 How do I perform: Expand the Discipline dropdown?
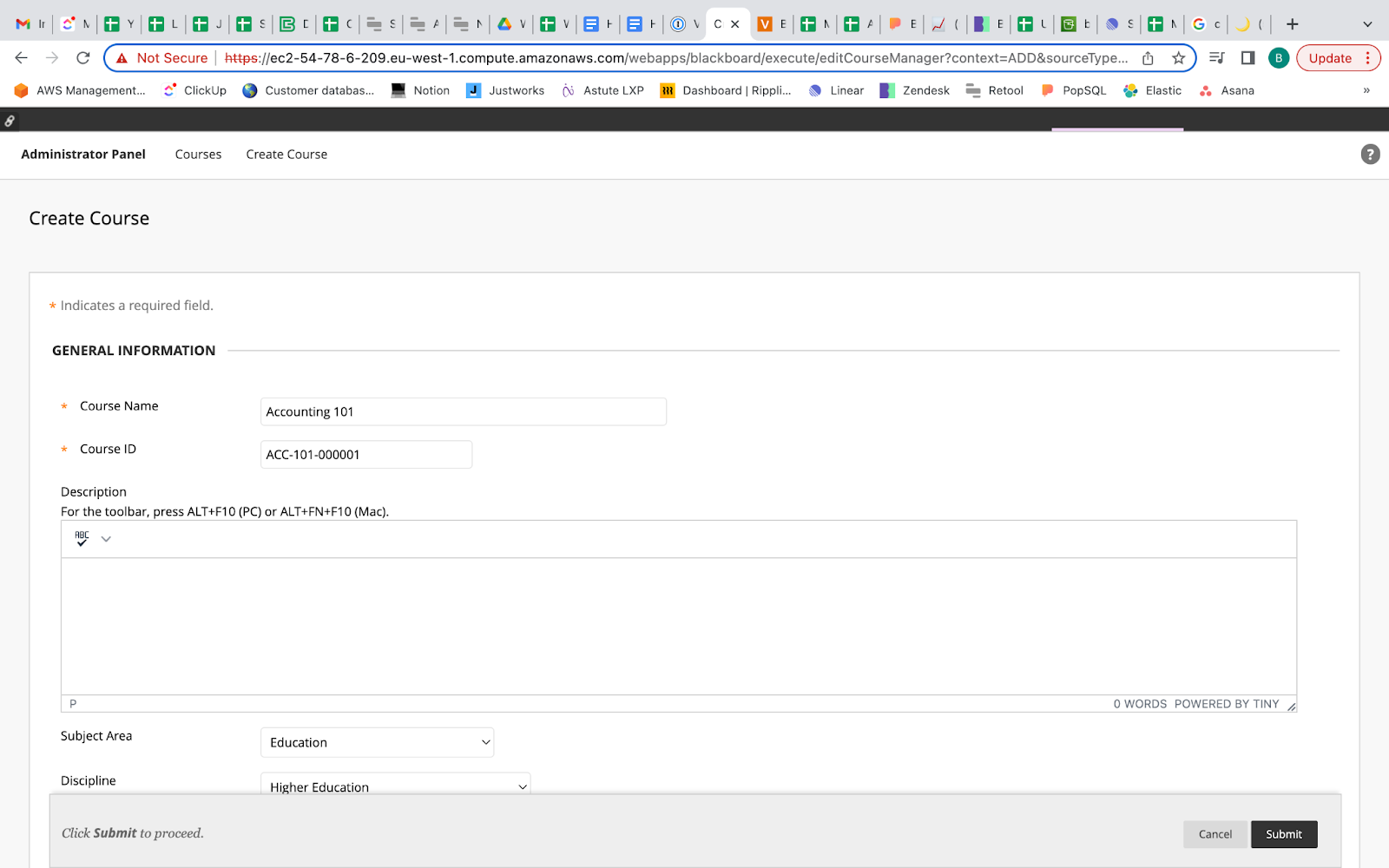[x=395, y=785]
